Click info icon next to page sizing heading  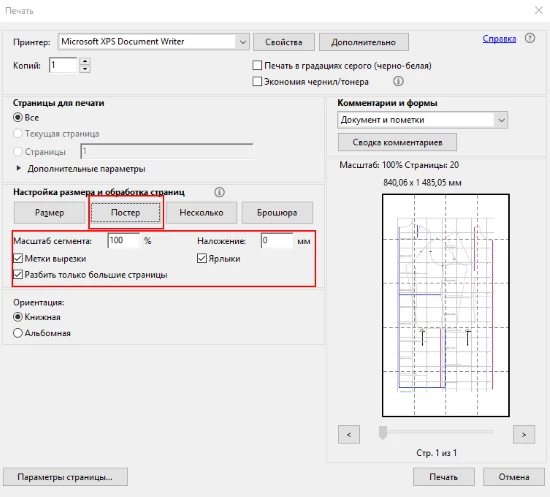[x=219, y=192]
